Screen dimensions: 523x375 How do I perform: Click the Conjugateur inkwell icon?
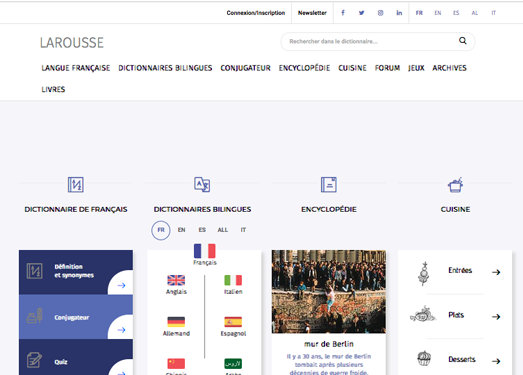35,316
